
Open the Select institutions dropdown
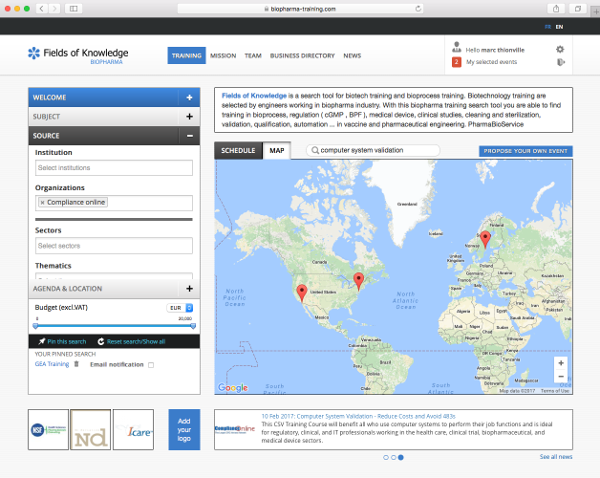tap(114, 168)
